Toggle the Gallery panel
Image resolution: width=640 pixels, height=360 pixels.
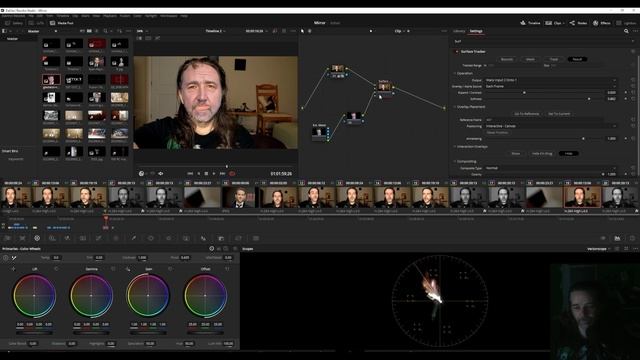pyautogui.click(x=14, y=23)
